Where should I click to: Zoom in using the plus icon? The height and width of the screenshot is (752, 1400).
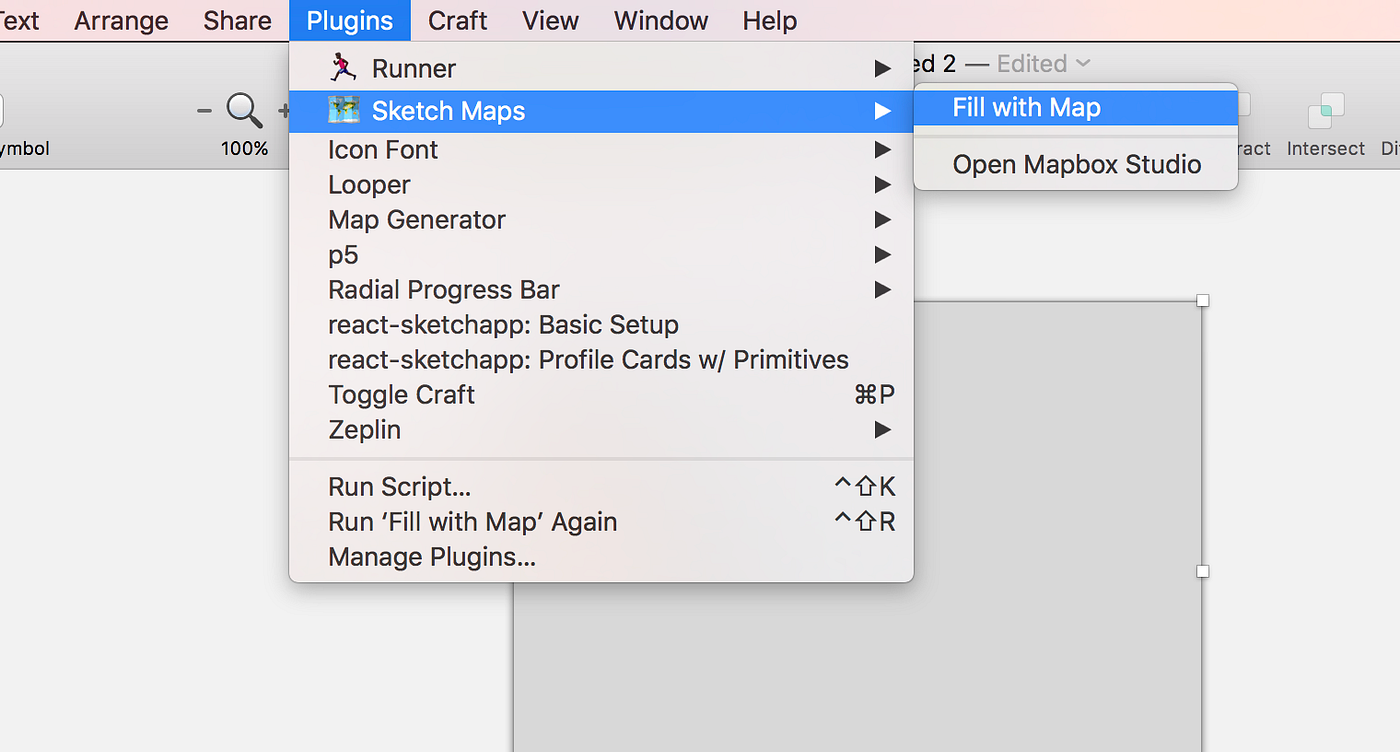pyautogui.click(x=285, y=110)
